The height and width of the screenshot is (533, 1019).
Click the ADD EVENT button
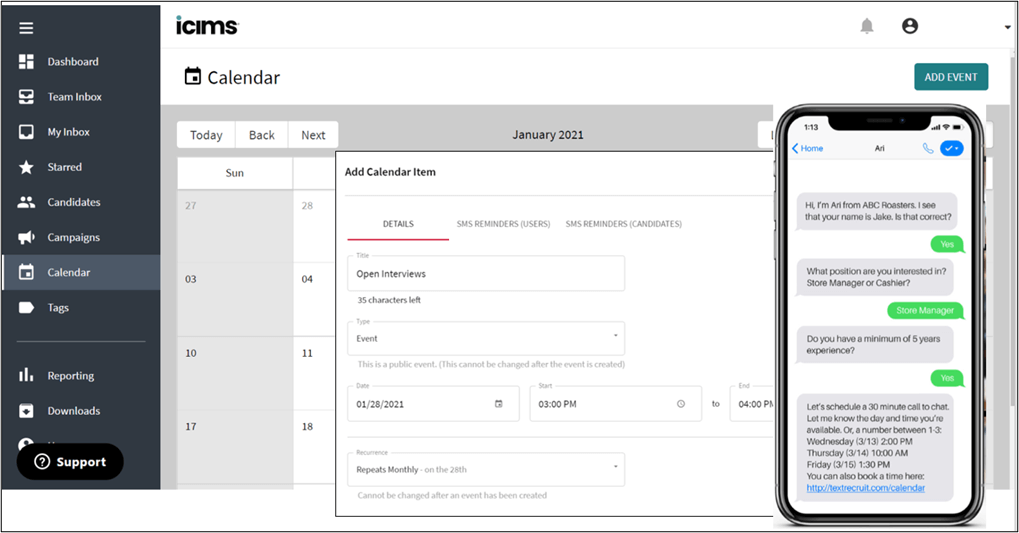[x=950, y=77]
